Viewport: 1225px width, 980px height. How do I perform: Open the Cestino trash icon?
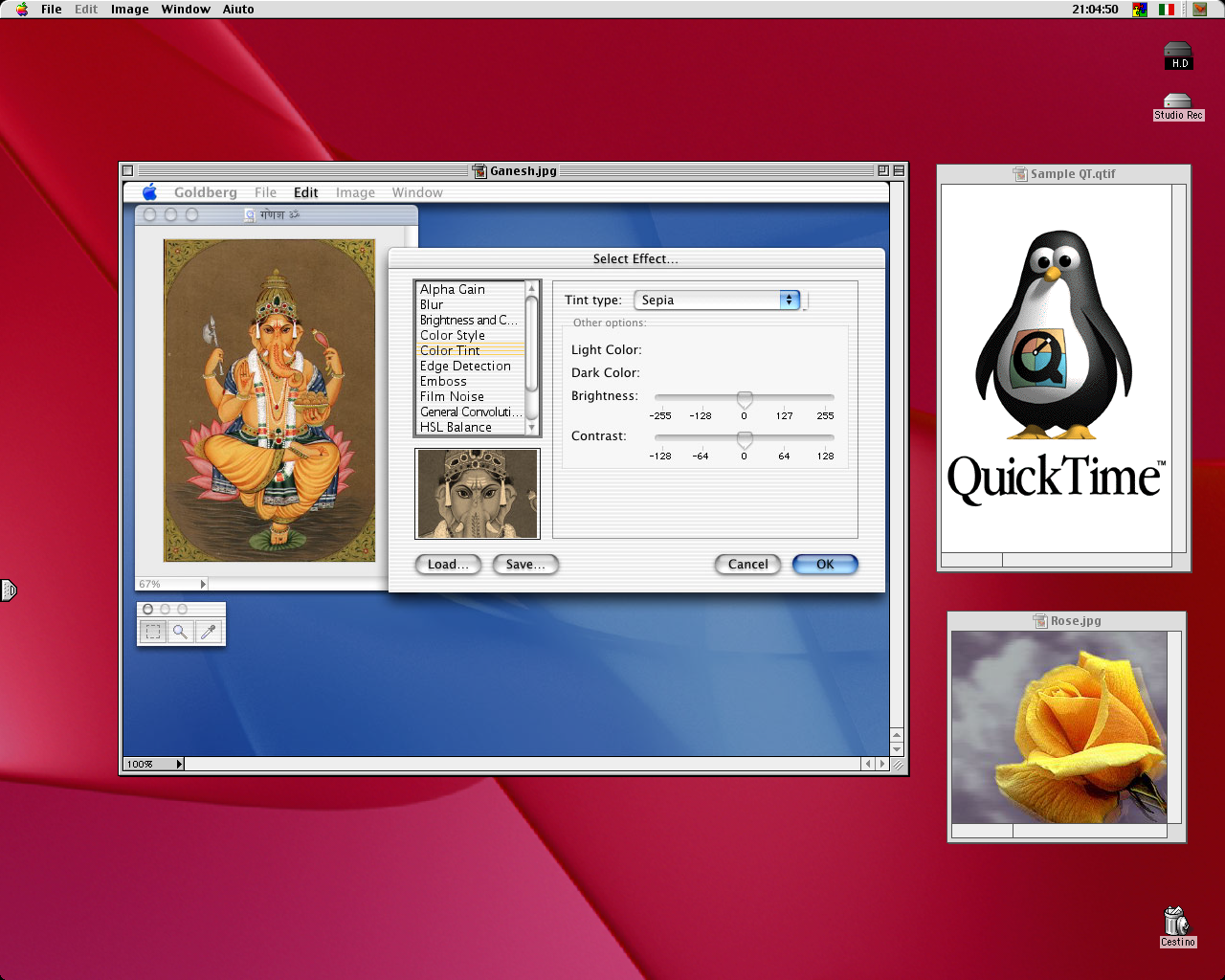click(1177, 926)
